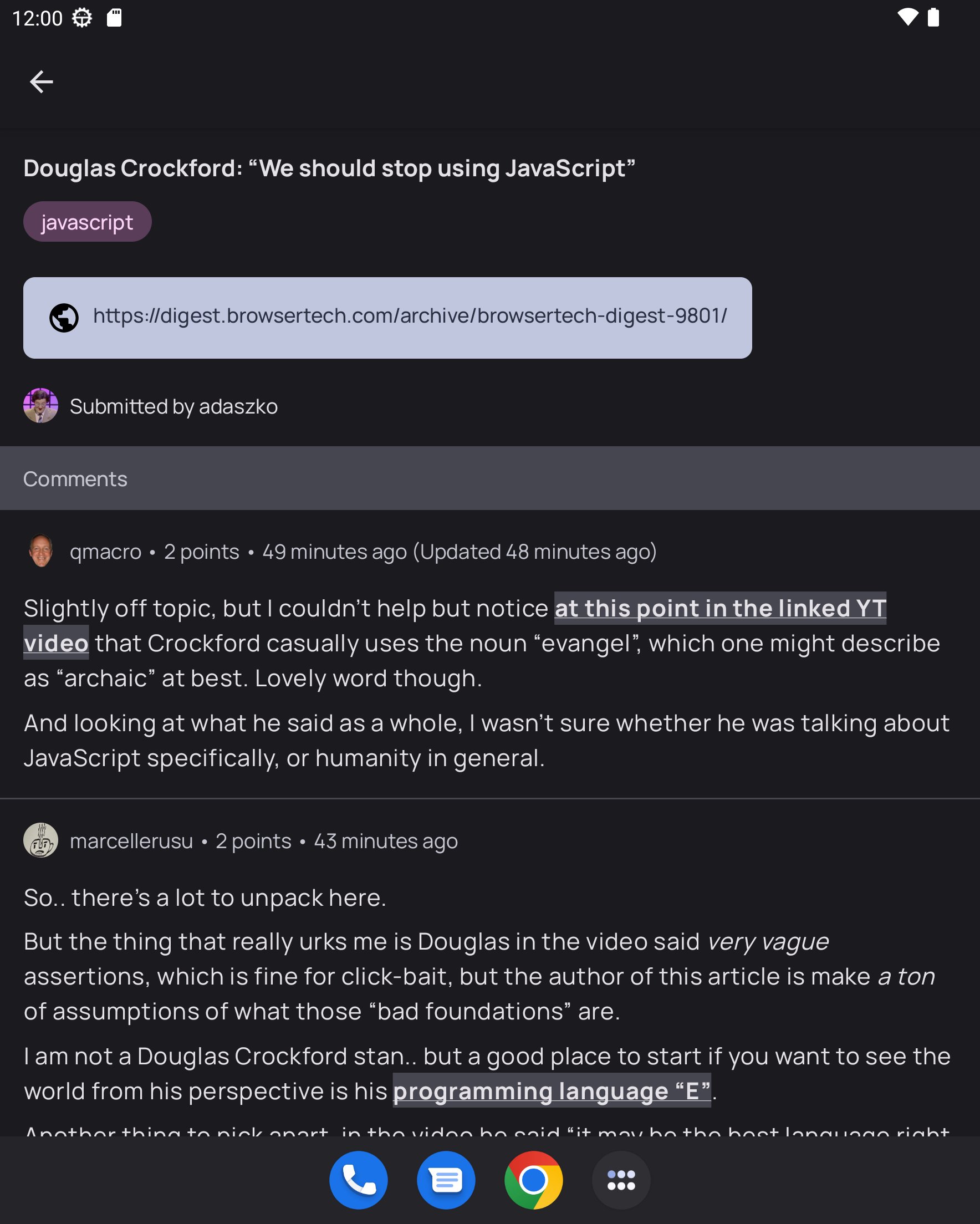980x1224 pixels.
Task: Tap adaszko's submitter avatar
Action: [41, 405]
